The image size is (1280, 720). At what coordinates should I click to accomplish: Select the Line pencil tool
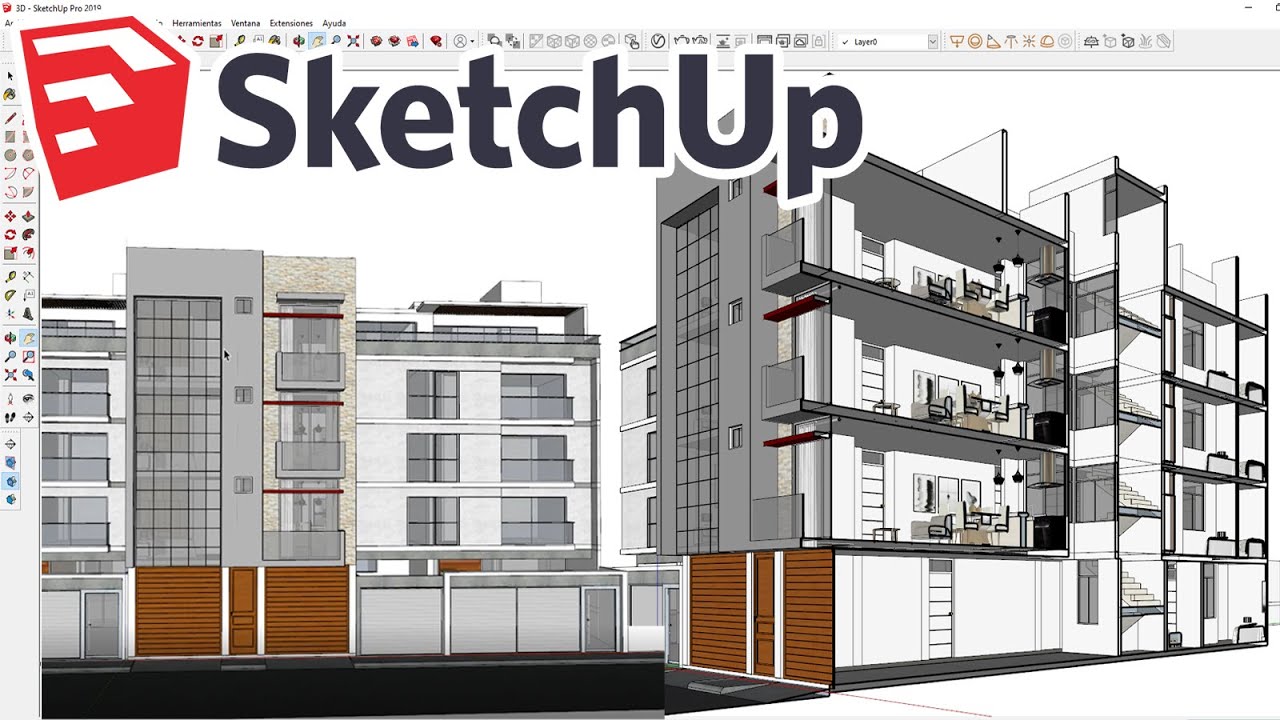pyautogui.click(x=10, y=118)
